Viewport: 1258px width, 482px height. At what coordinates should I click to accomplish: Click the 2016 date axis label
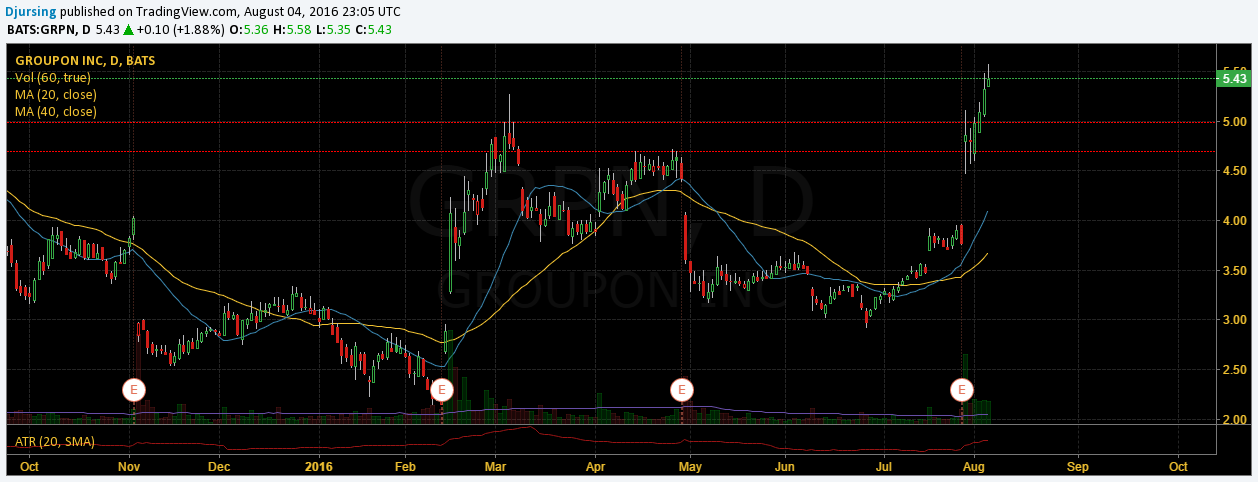319,466
